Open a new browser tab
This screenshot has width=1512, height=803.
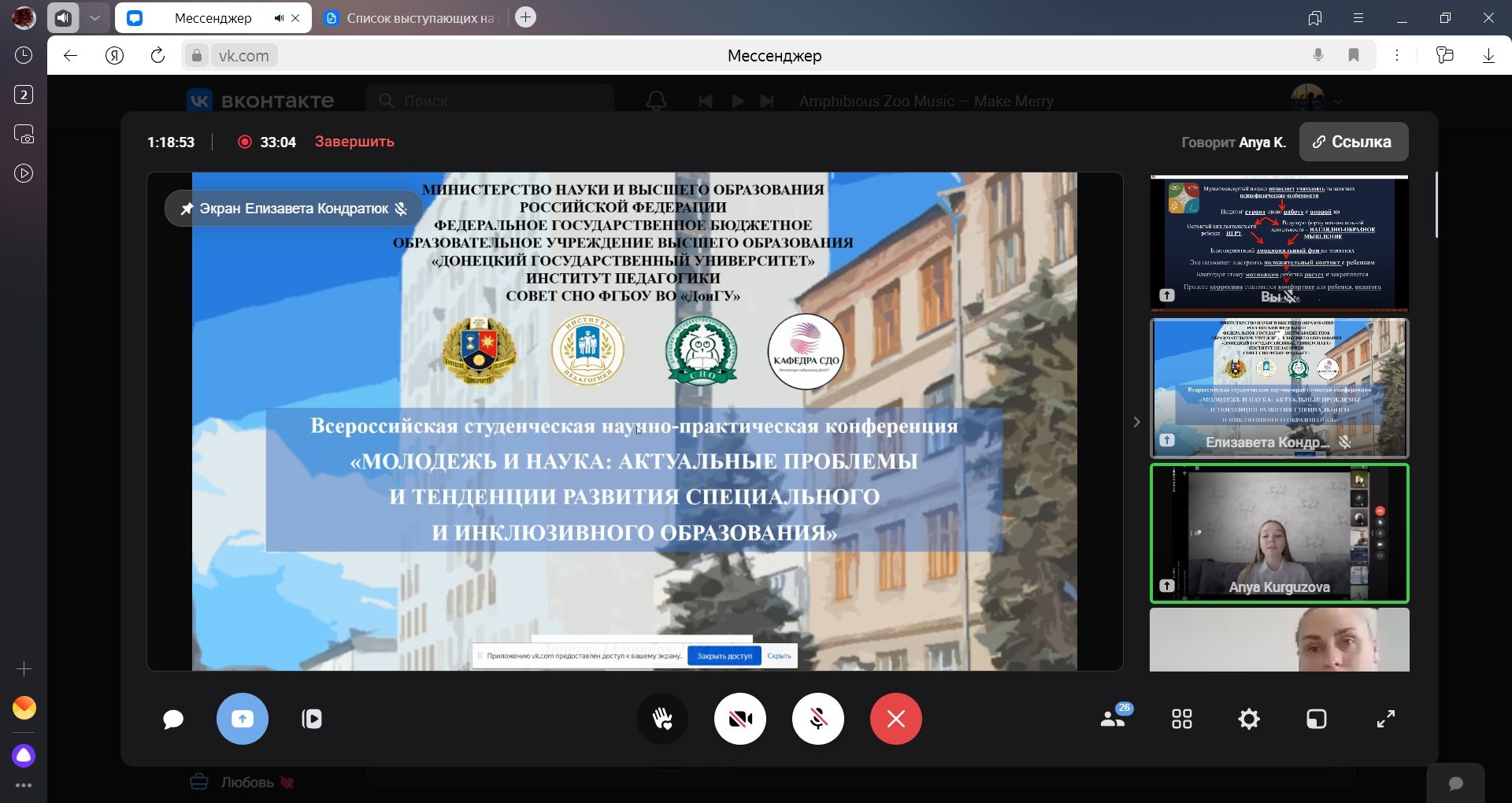[526, 17]
